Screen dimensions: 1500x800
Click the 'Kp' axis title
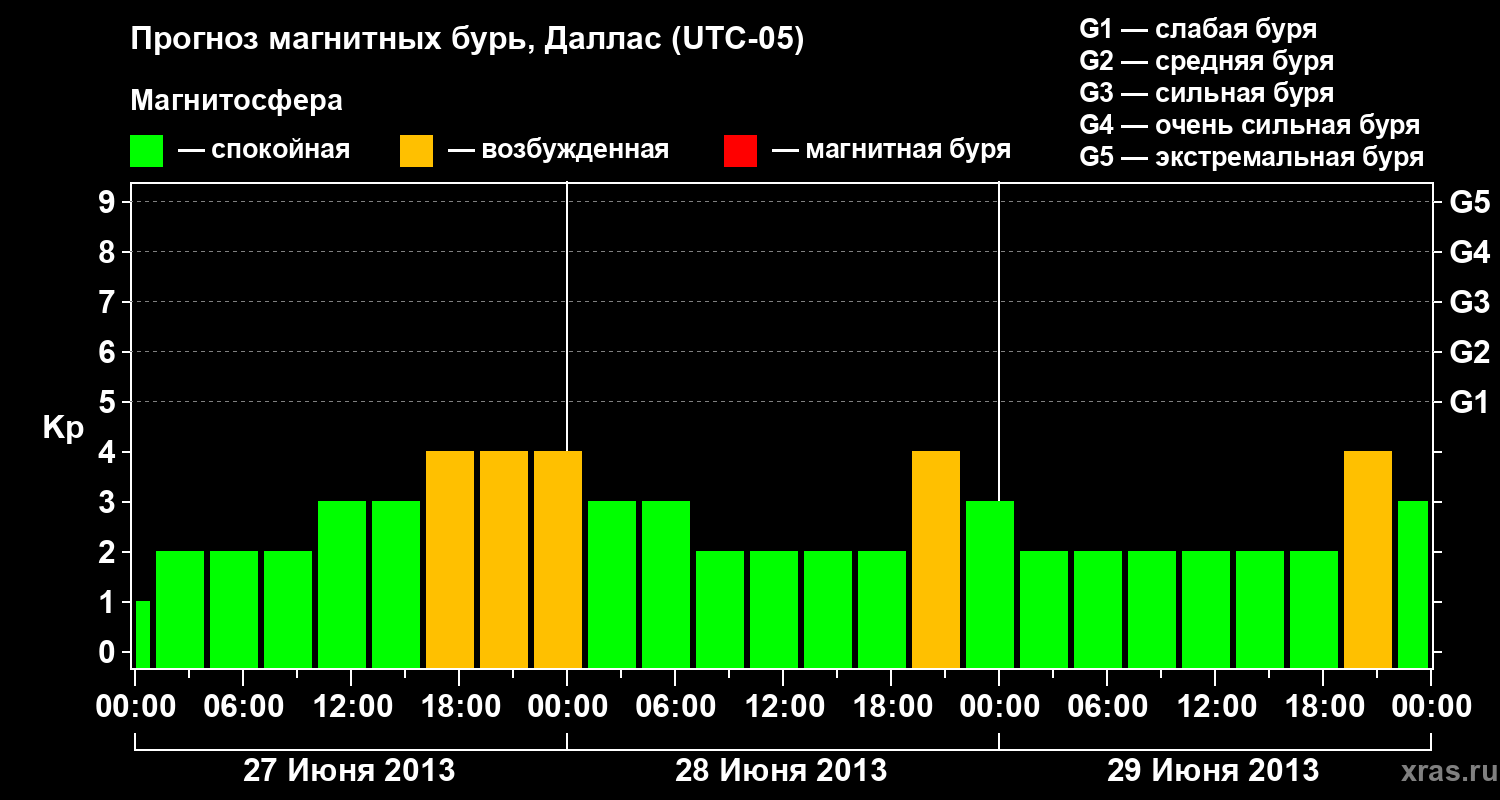[63, 429]
